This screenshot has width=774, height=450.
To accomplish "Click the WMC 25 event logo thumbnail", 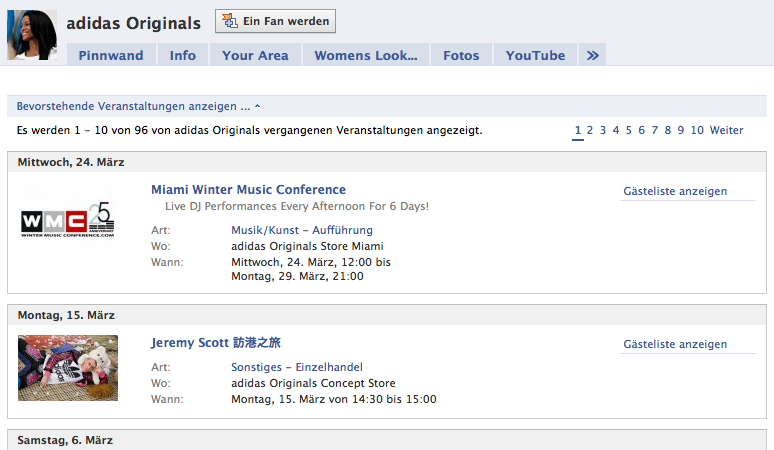I will point(68,219).
